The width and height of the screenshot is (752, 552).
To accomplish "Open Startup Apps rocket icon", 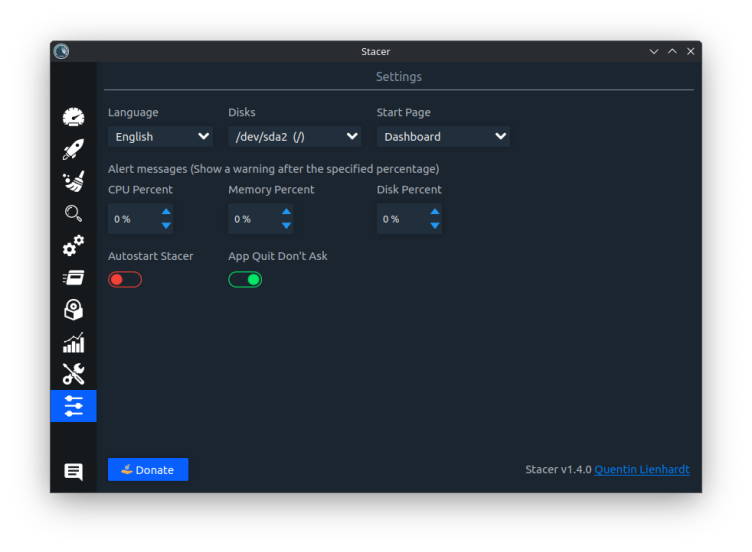I will (73, 150).
